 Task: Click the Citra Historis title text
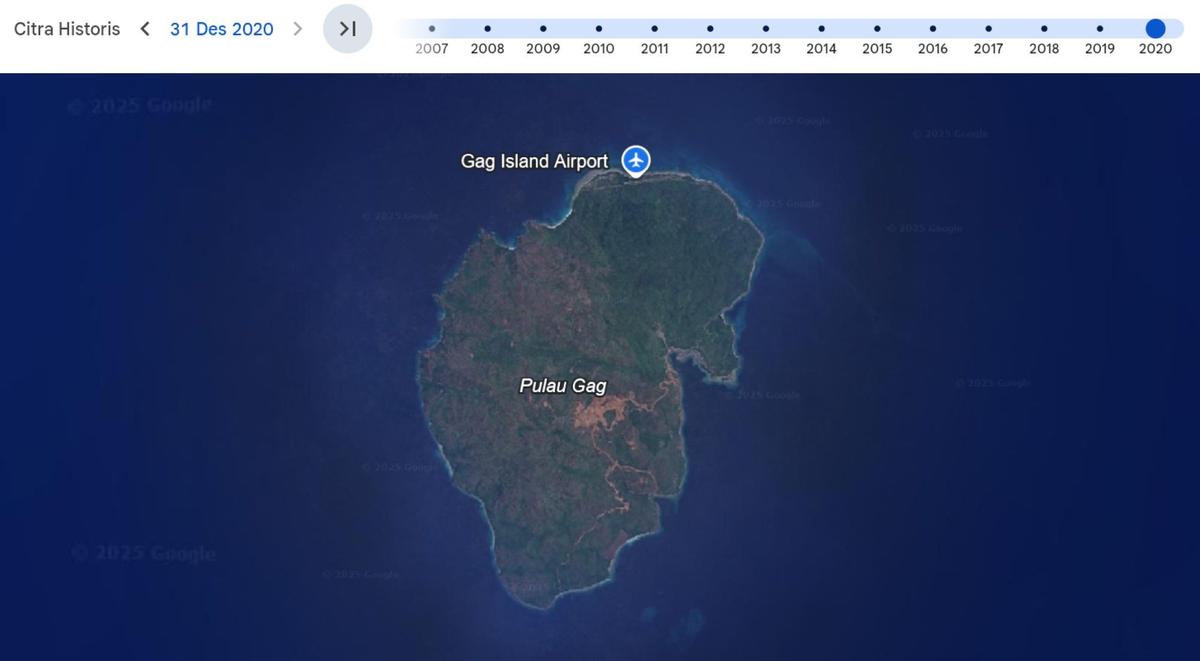point(67,29)
